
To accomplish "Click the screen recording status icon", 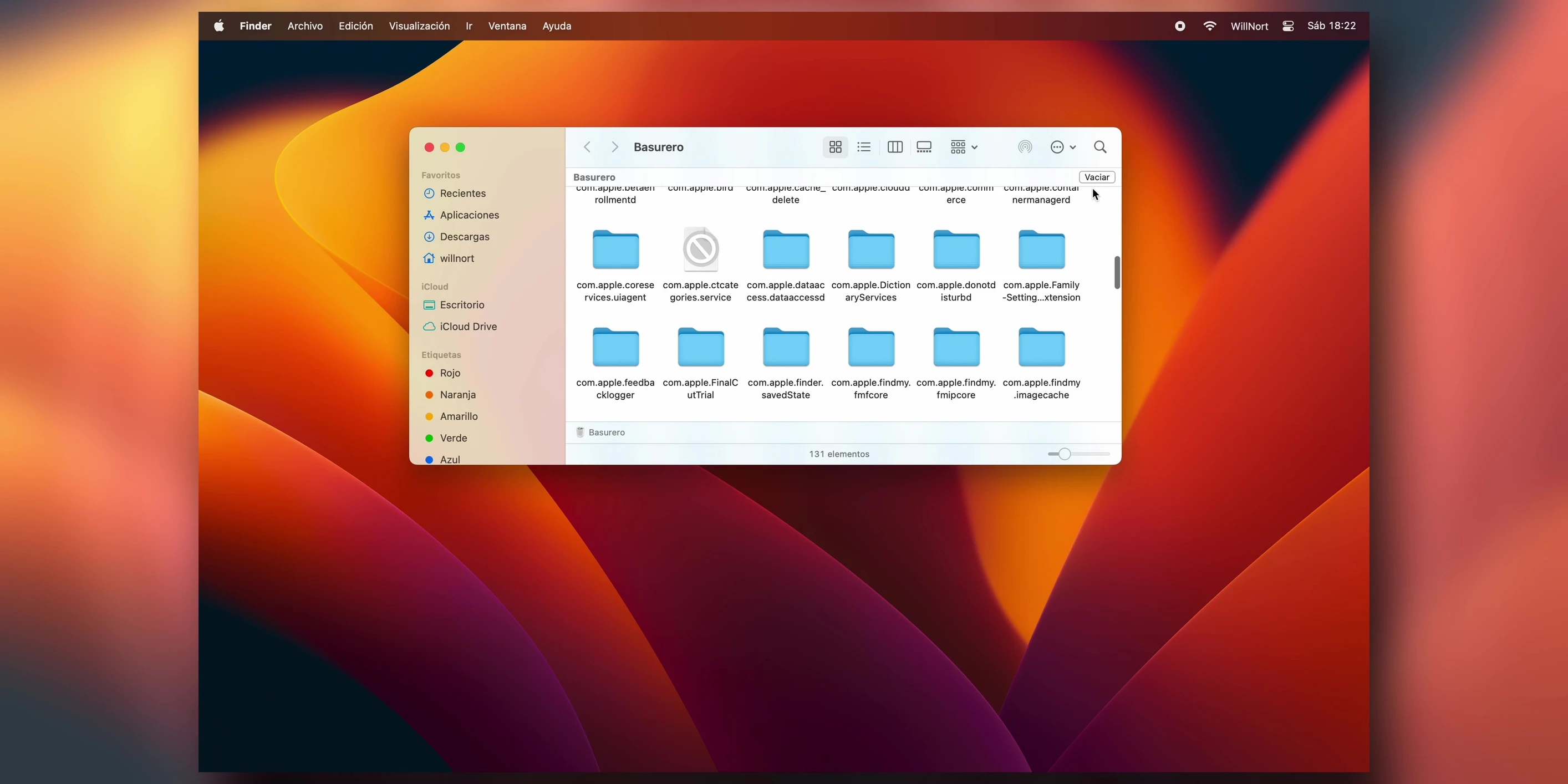I will (1180, 26).
